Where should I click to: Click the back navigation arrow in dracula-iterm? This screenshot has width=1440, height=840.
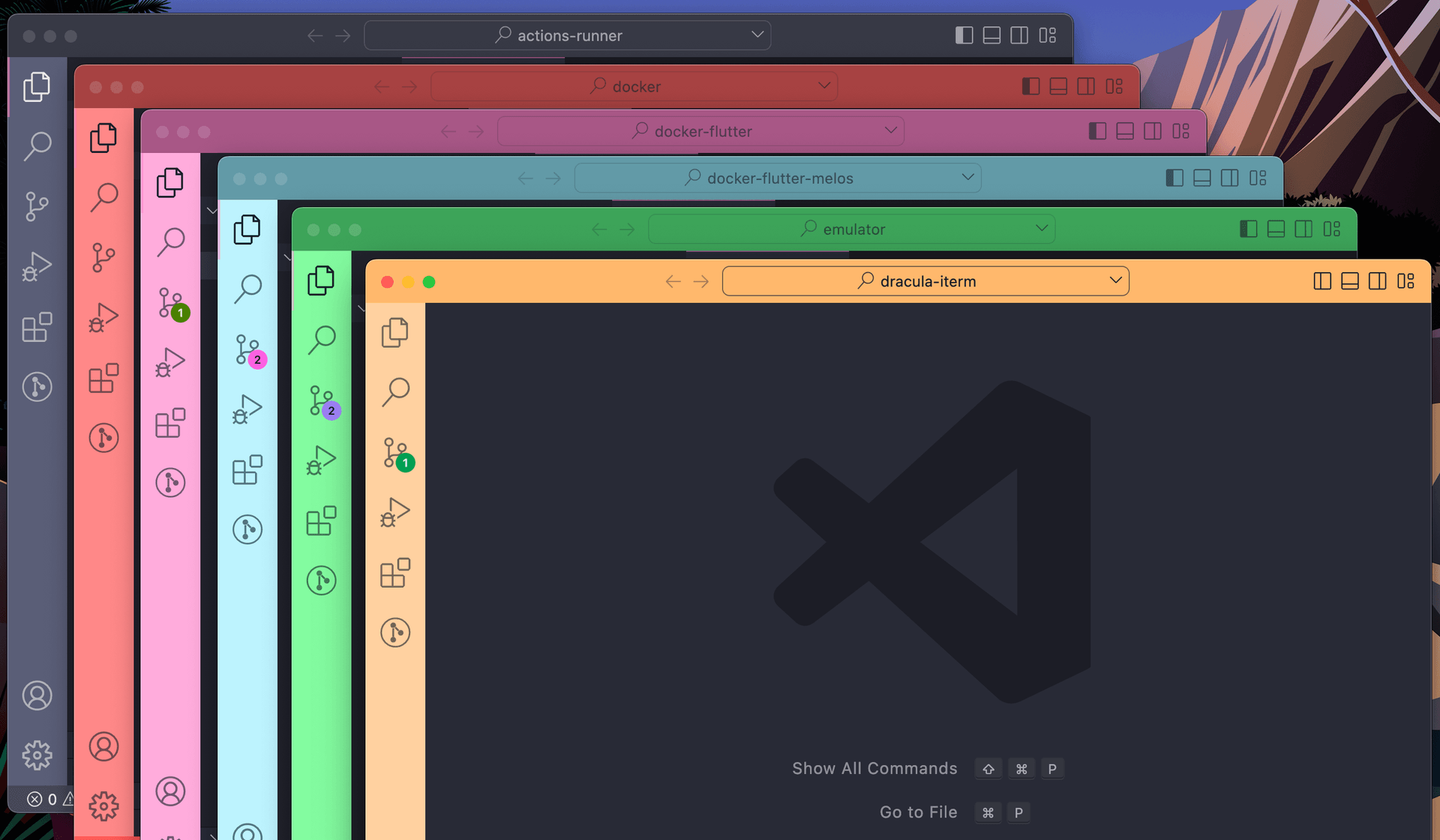672,281
